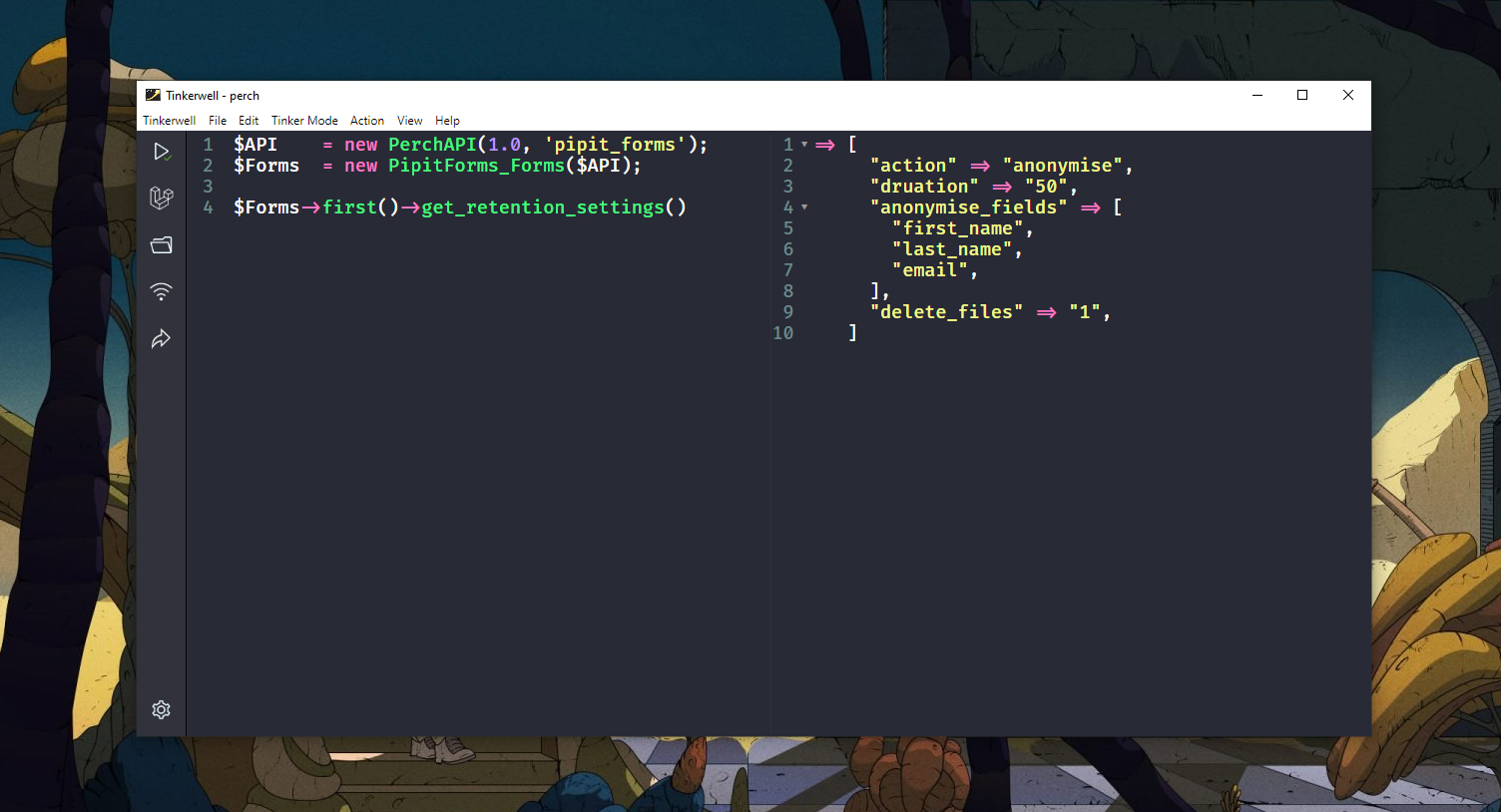1501x812 pixels.
Task: Open the View menu
Action: [409, 121]
